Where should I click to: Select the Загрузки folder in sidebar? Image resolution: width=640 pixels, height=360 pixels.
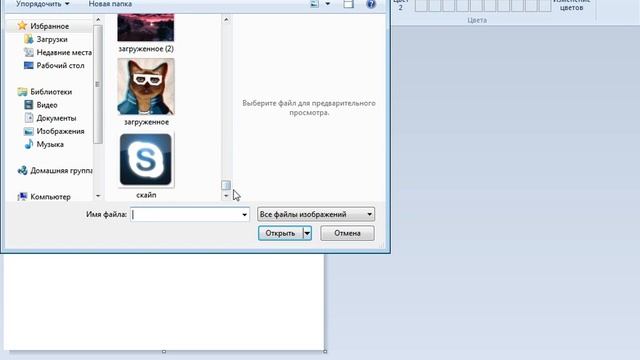[46, 39]
